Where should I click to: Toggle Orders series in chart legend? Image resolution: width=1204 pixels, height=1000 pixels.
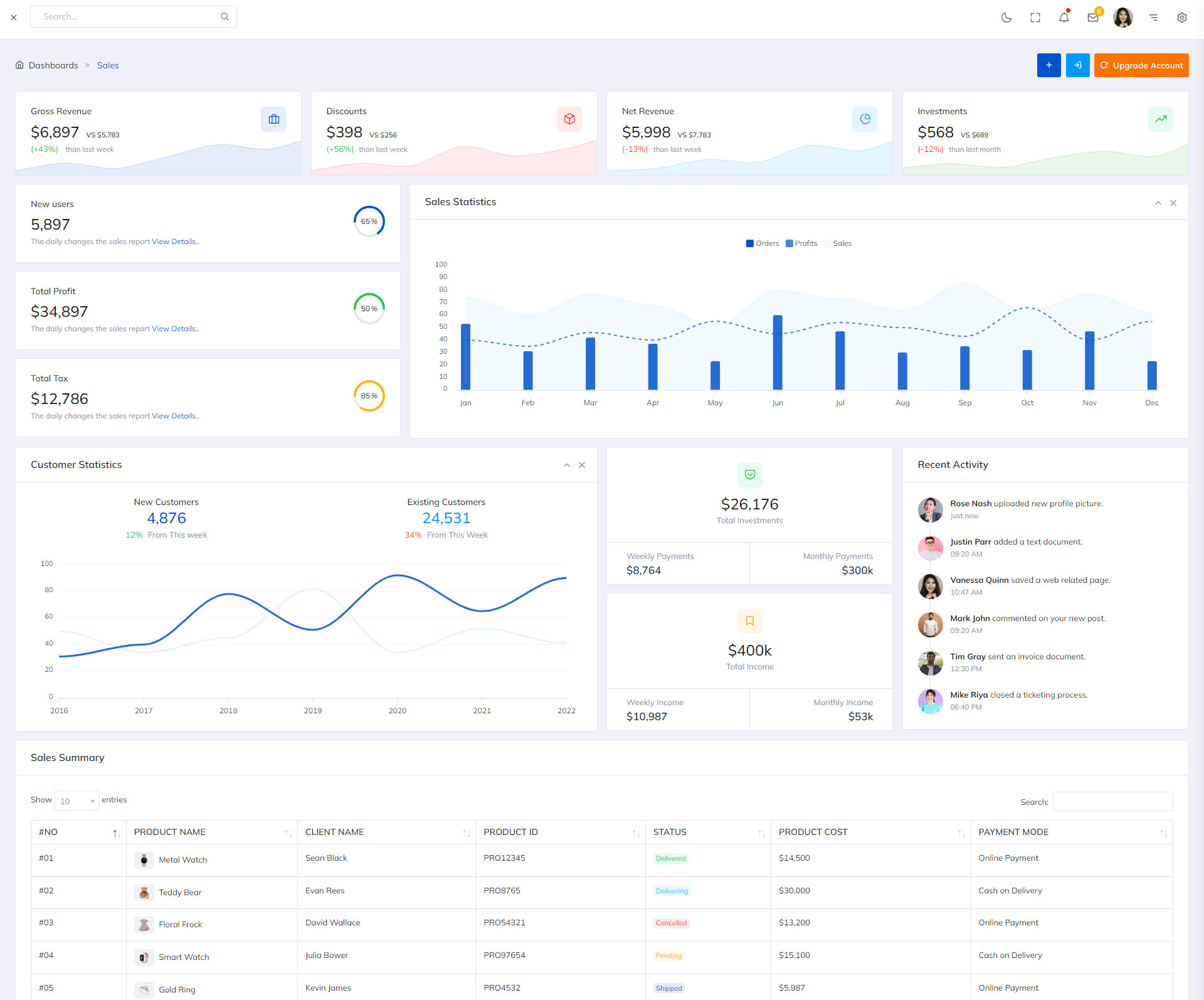[x=762, y=243]
